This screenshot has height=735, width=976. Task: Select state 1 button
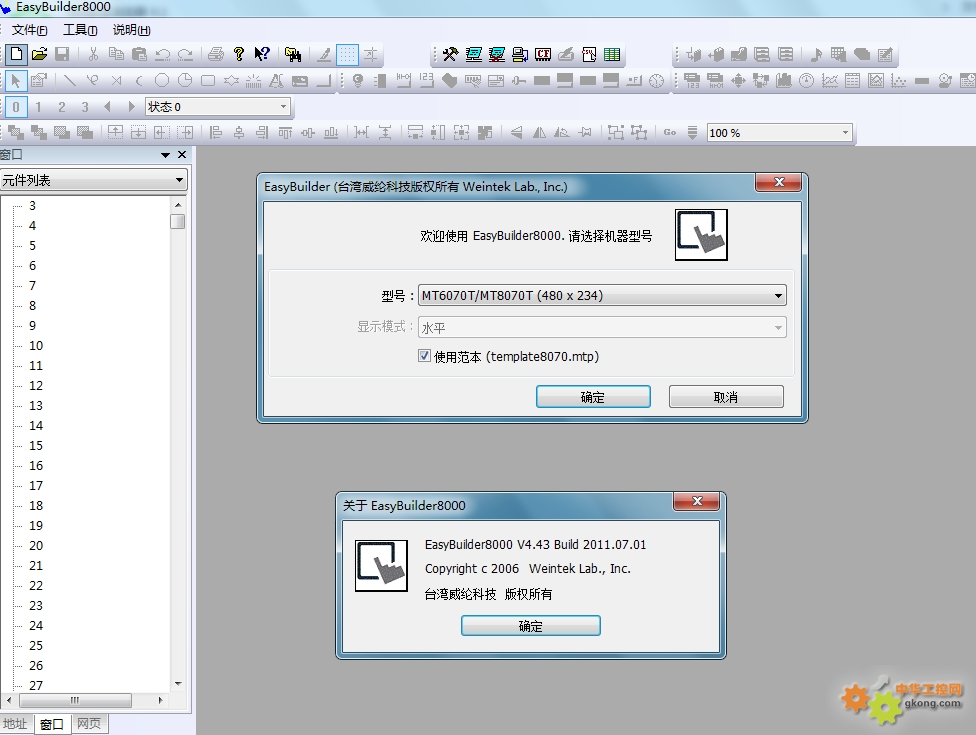[x=39, y=107]
